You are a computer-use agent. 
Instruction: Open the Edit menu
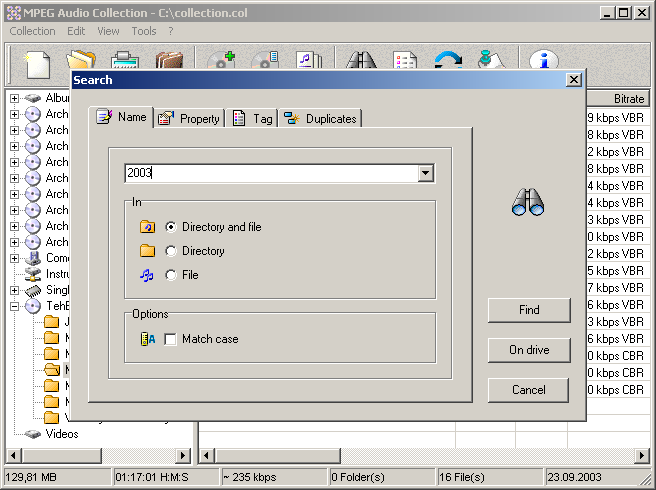click(x=76, y=31)
